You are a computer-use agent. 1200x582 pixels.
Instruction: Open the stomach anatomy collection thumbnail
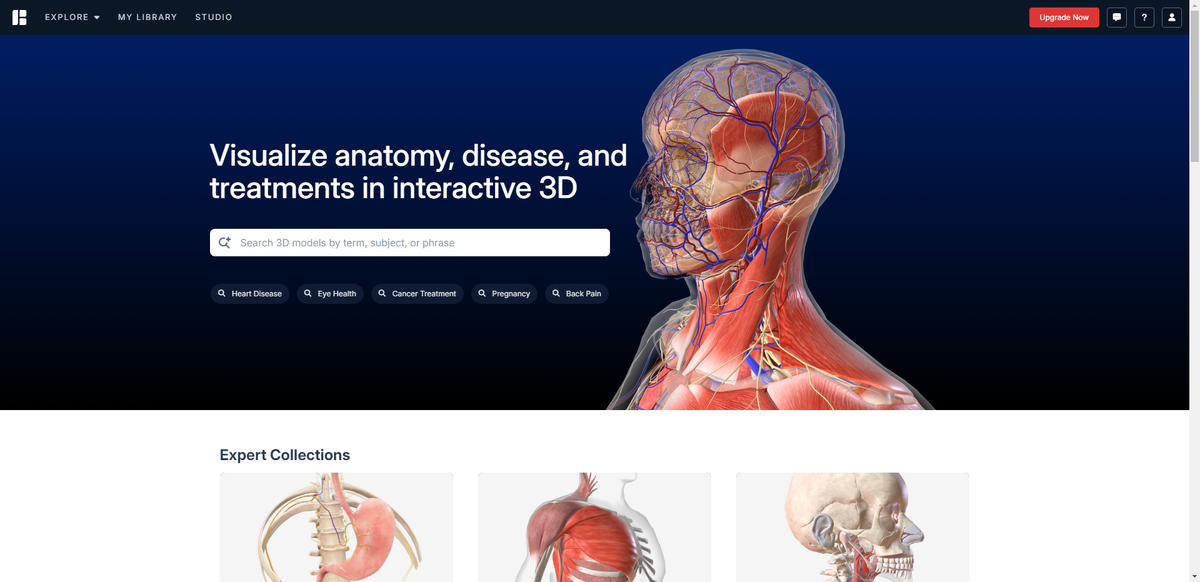pyautogui.click(x=336, y=527)
